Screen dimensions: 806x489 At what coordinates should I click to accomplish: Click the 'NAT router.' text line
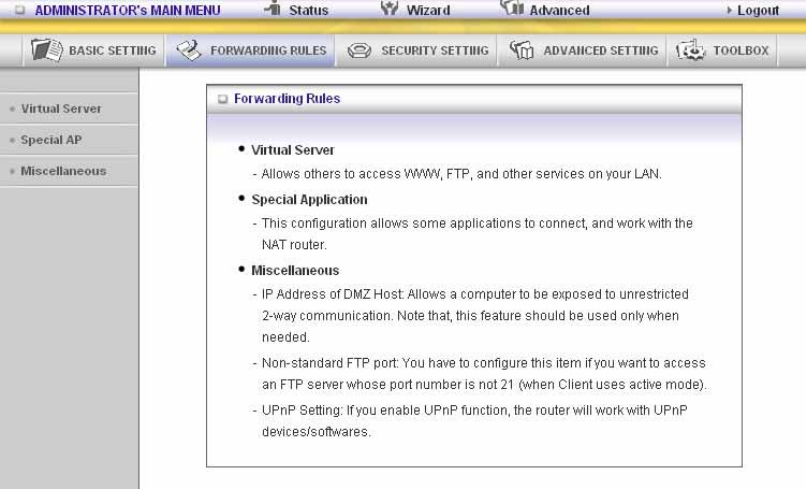294,245
